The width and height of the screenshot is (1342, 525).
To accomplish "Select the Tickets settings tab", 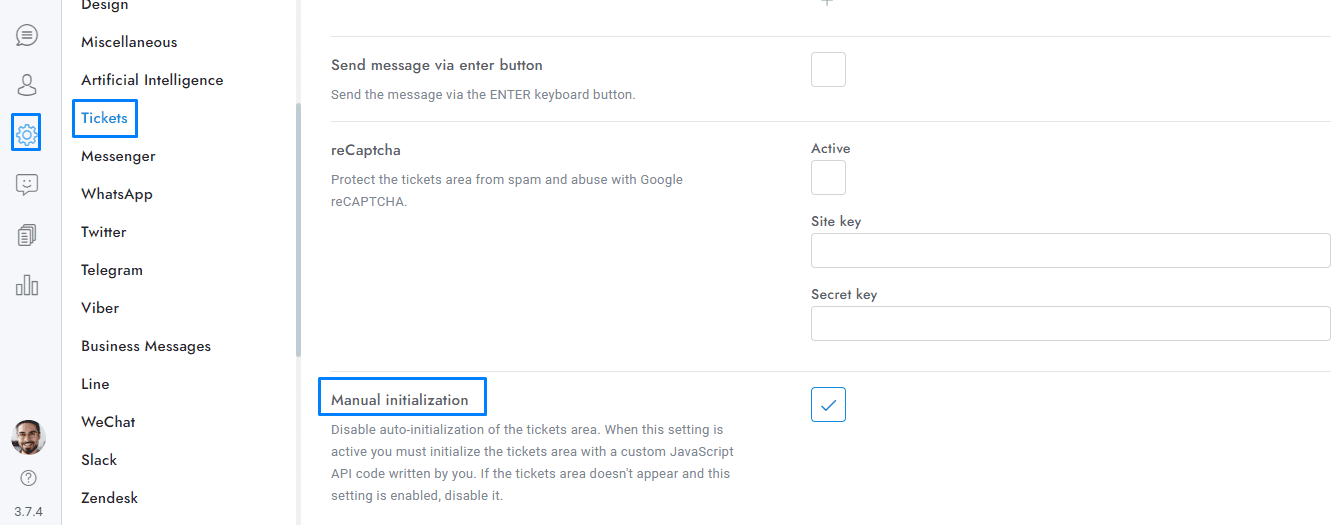I will pos(105,118).
